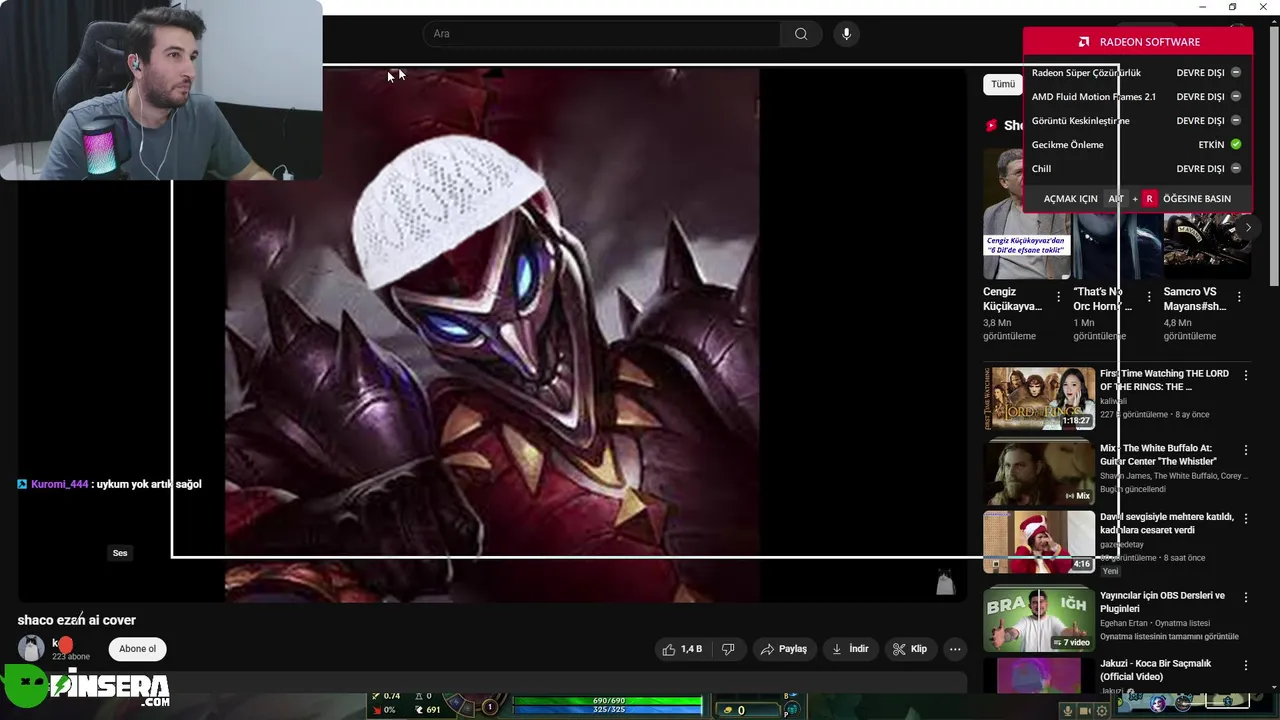Click the search magnifier button
Screen dimensions: 1280x720
[801, 34]
